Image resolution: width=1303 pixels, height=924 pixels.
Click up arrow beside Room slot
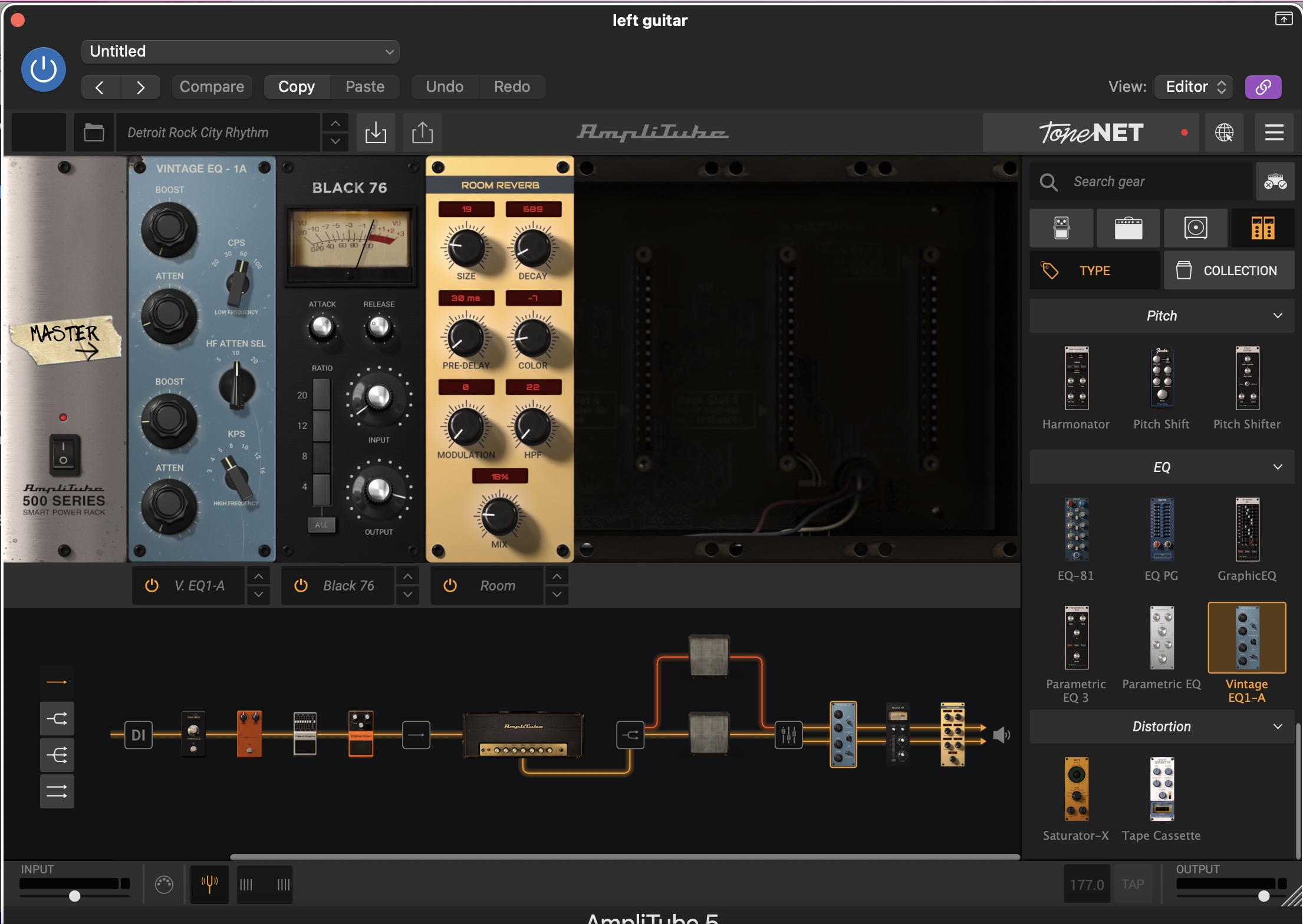tap(557, 576)
